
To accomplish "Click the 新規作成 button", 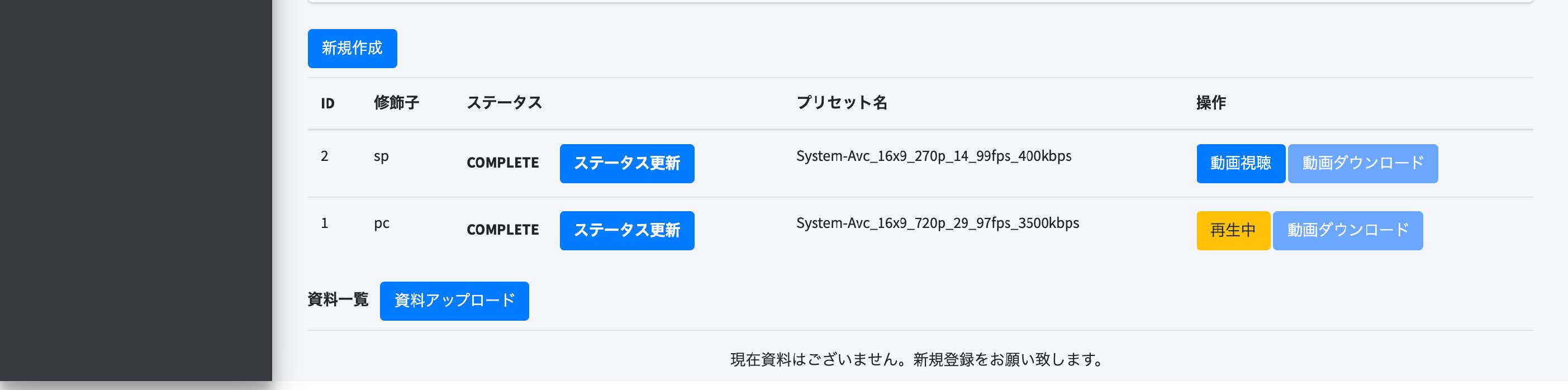I will [352, 48].
